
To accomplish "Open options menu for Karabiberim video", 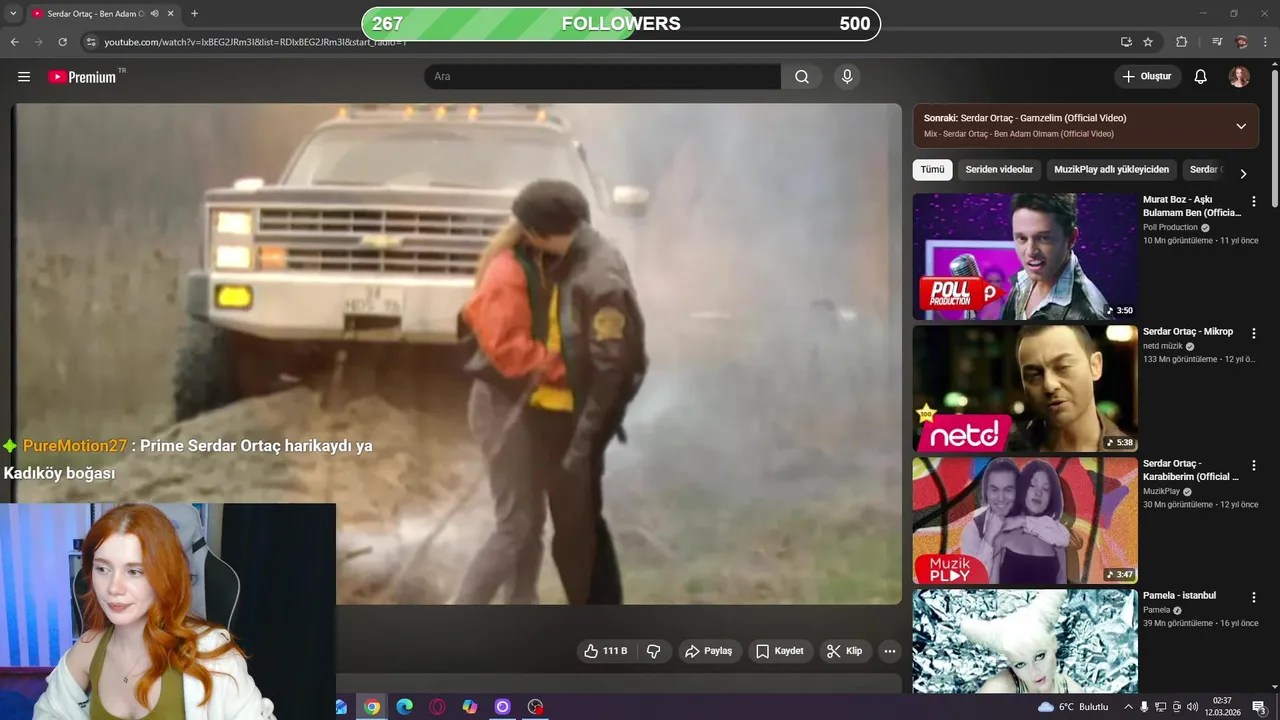I will (1254, 466).
